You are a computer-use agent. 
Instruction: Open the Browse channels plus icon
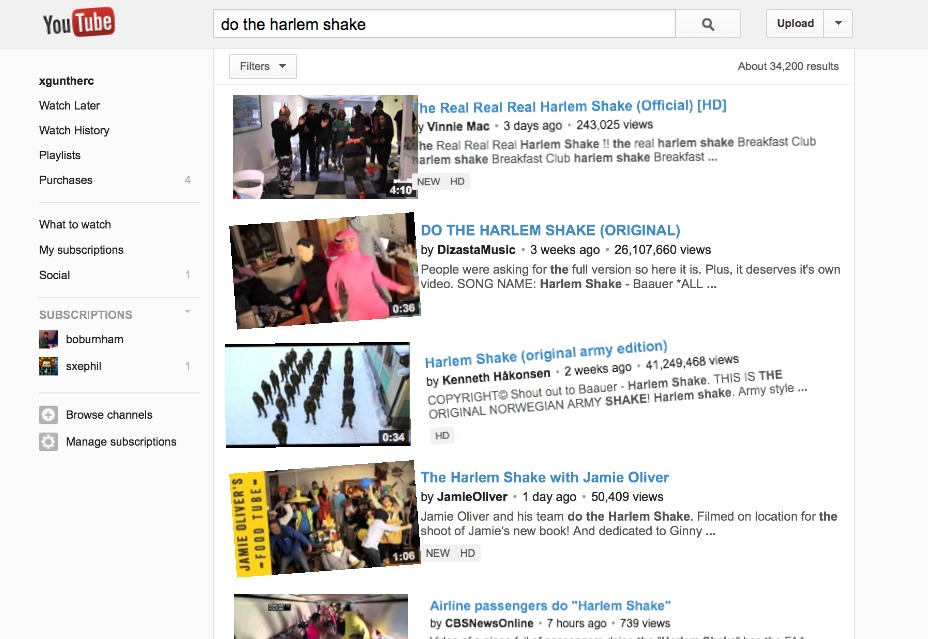[49, 415]
